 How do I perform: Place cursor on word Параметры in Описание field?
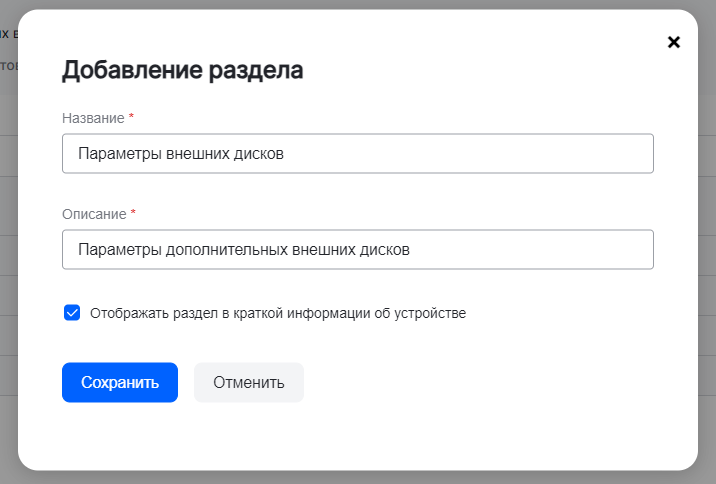point(114,250)
